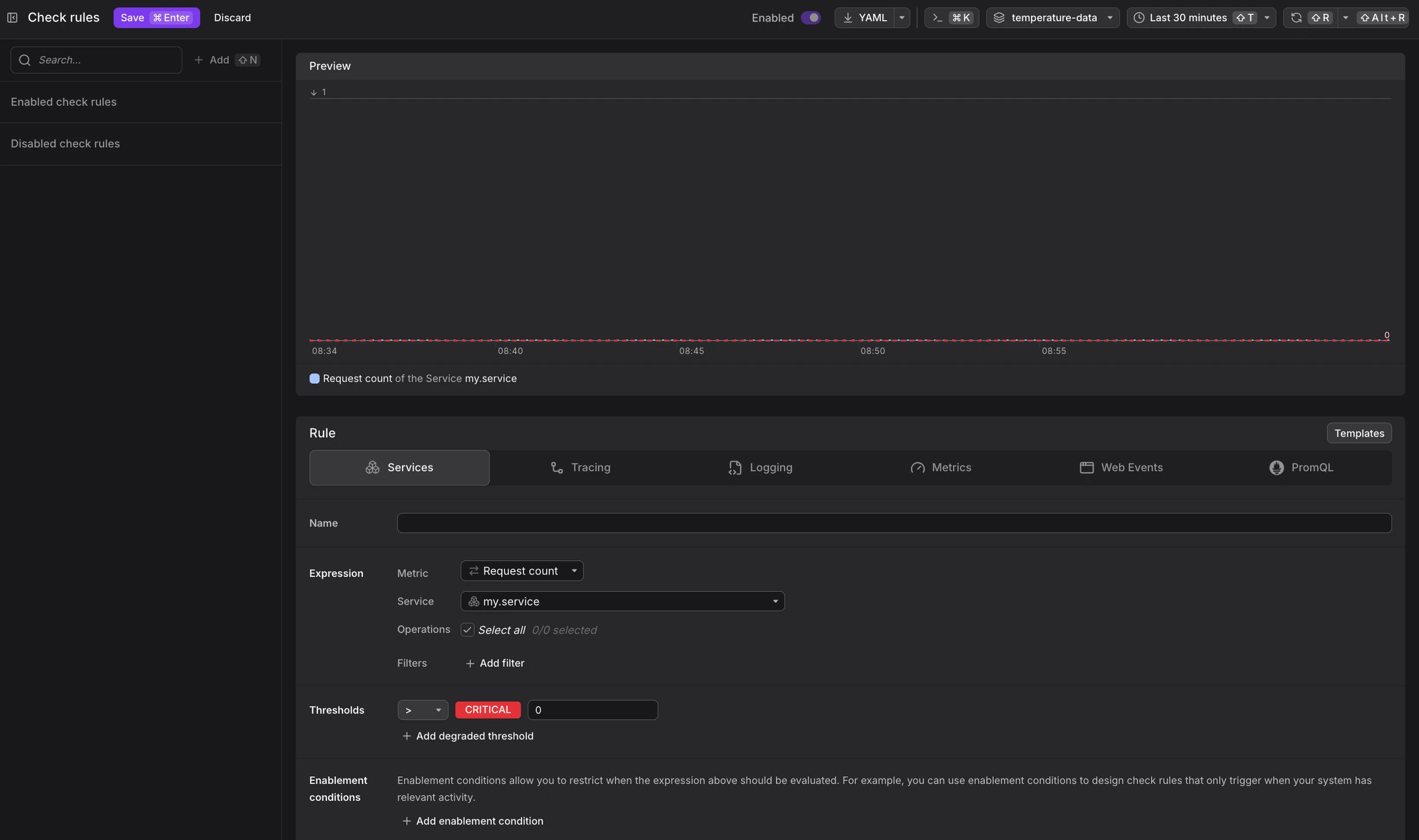The height and width of the screenshot is (840, 1419).
Task: Focus the critical threshold value field
Action: 592,710
